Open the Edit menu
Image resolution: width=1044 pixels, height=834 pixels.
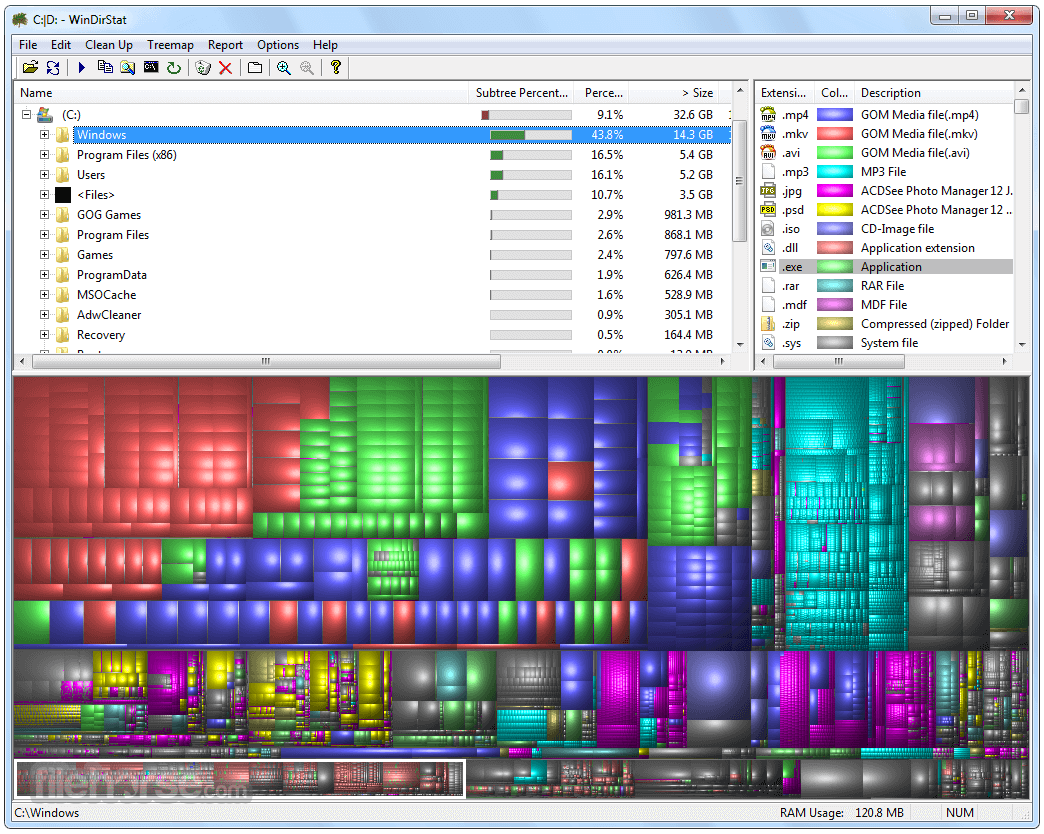pos(61,45)
